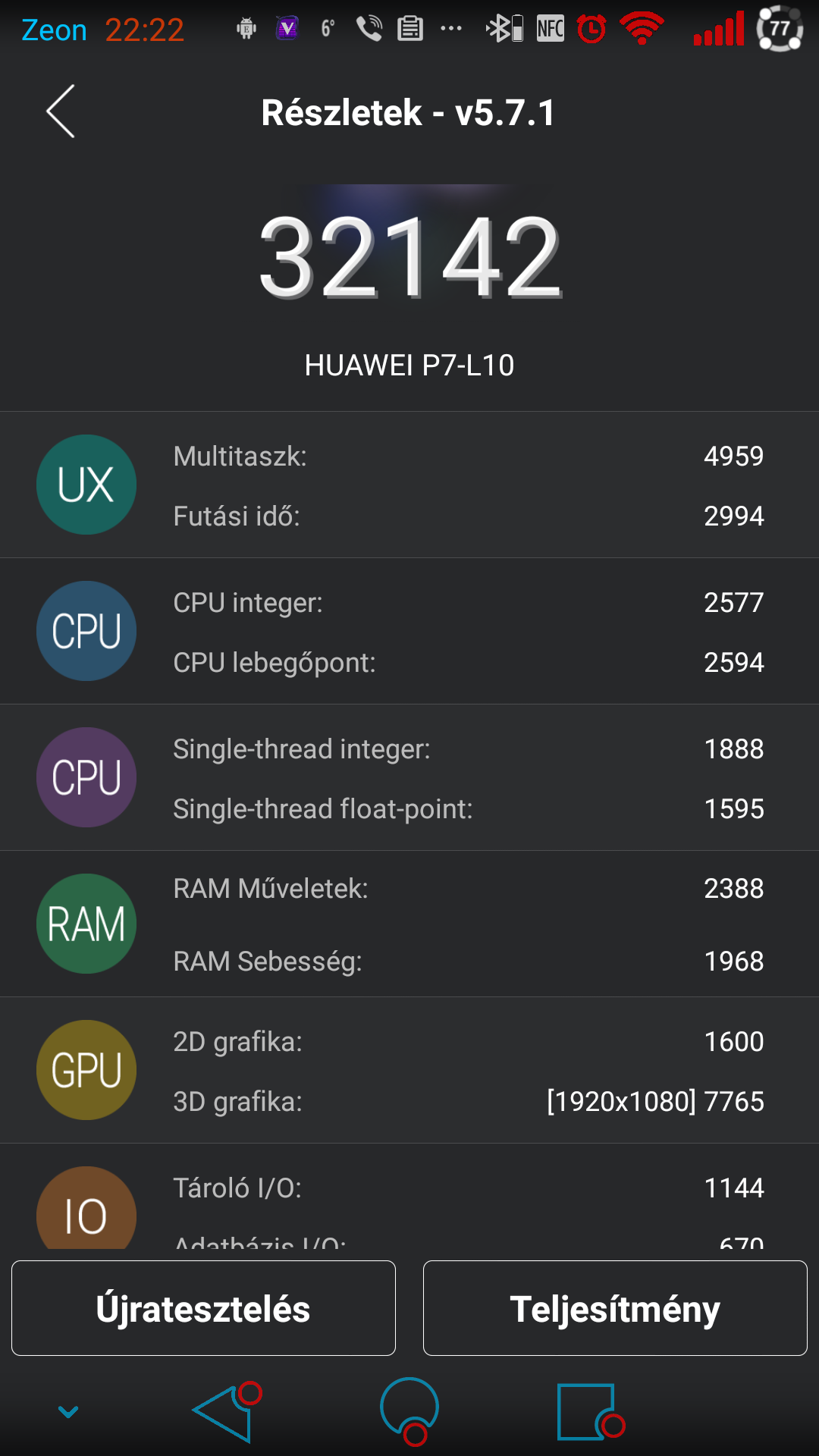
Task: Select the 3D grafika score row
Action: click(469, 1101)
